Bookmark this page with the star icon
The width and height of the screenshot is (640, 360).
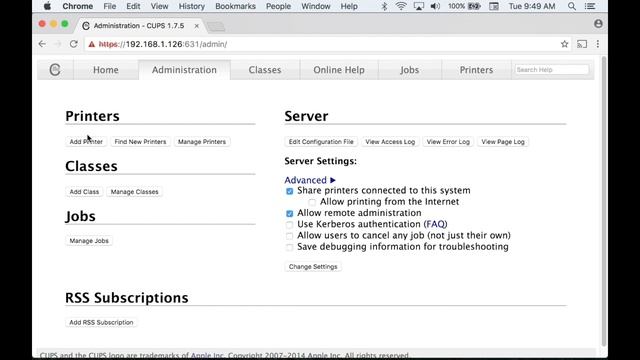(564, 44)
